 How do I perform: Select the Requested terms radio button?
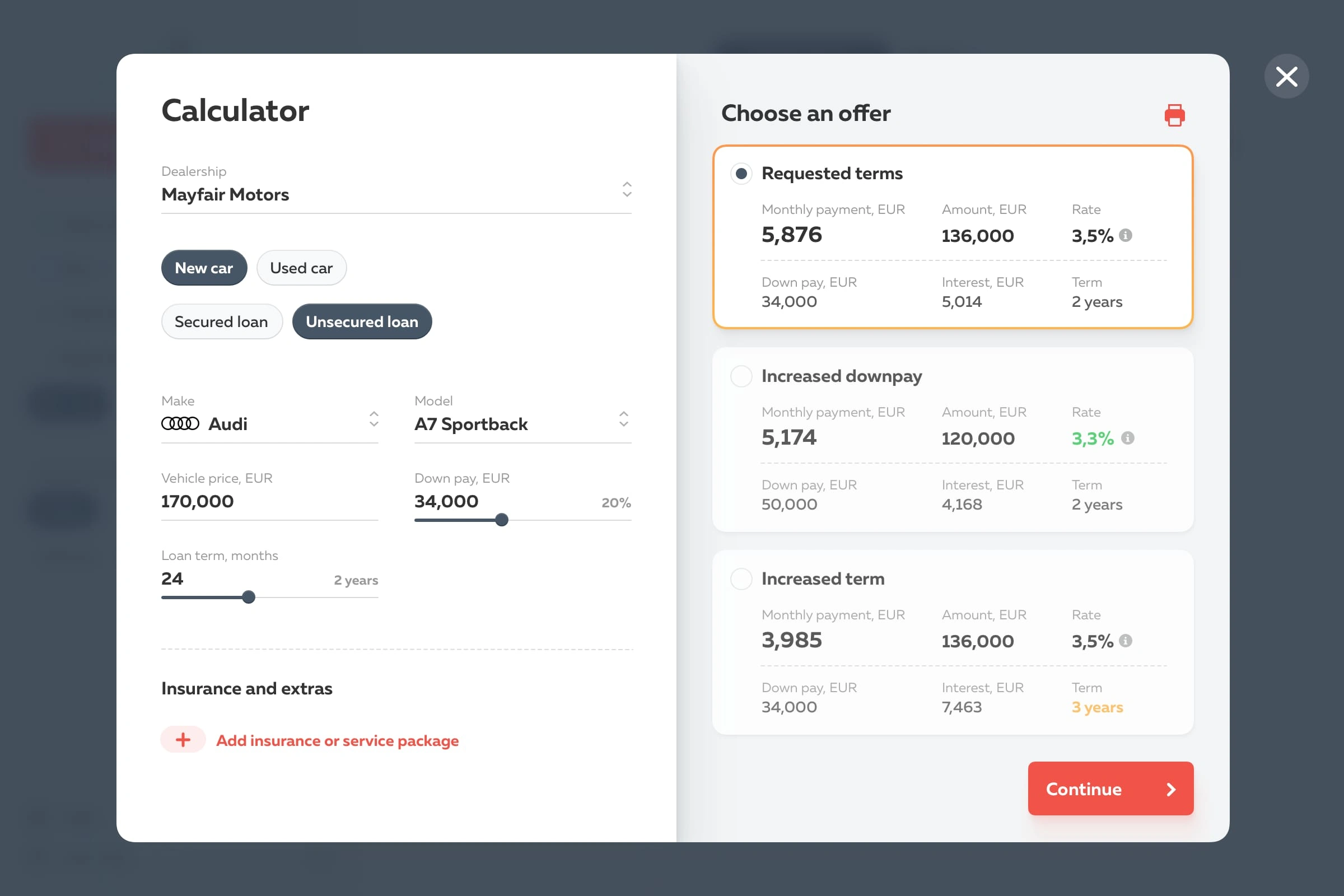741,173
